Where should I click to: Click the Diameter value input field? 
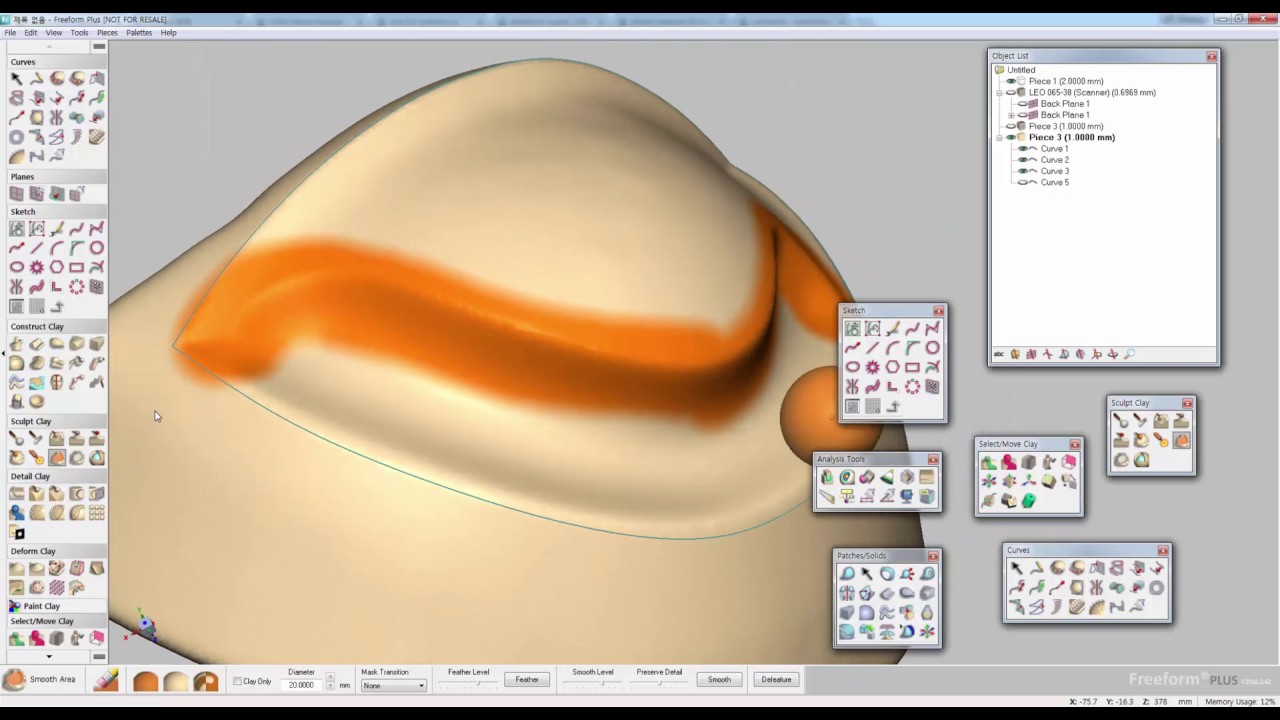(301, 685)
